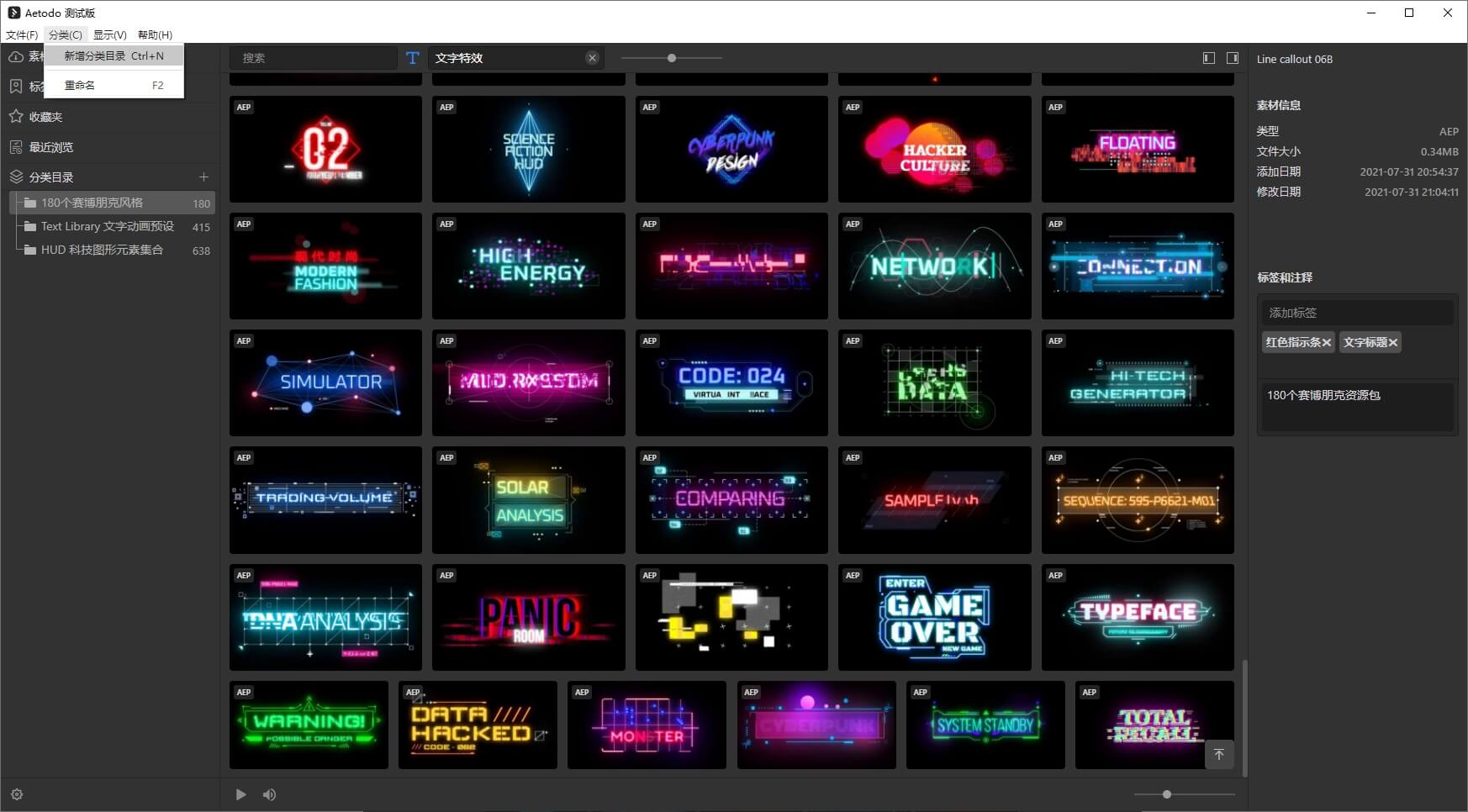Select TRADING VOLUME thumbnail
The image size is (1468, 812).
coord(325,499)
